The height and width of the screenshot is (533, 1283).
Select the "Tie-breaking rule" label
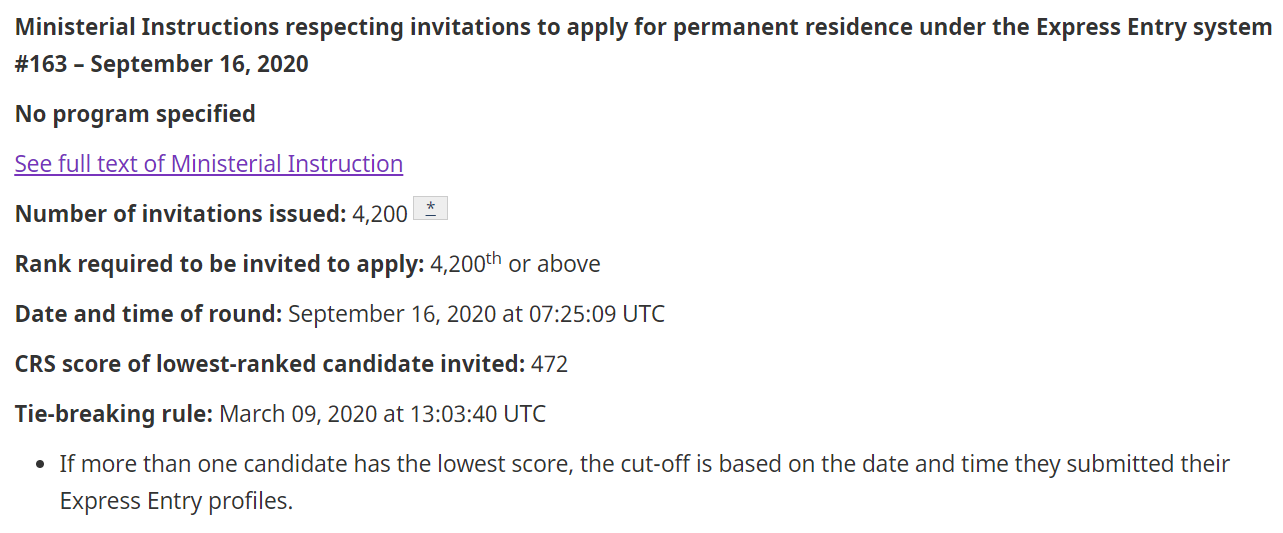point(113,414)
